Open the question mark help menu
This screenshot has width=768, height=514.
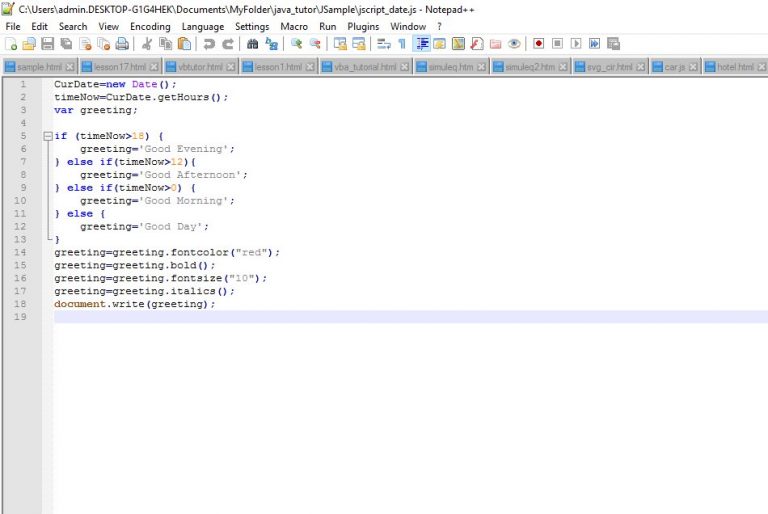tap(439, 26)
